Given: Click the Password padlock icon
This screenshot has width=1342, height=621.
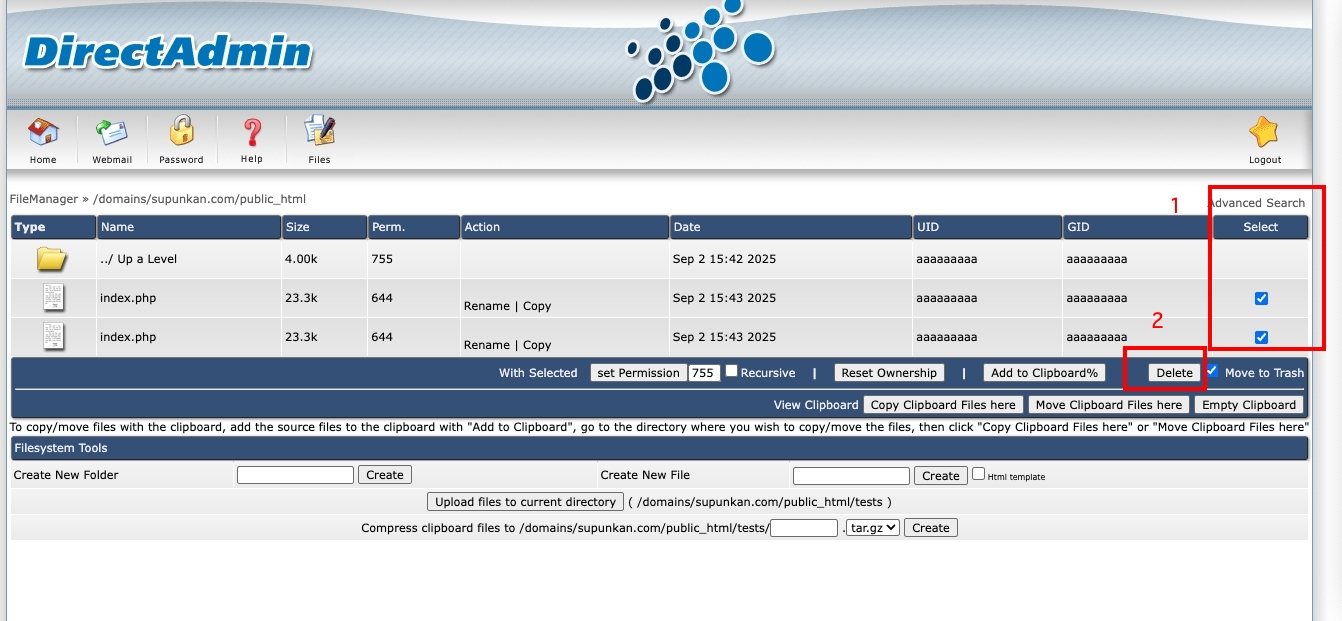Looking at the screenshot, I should [181, 131].
